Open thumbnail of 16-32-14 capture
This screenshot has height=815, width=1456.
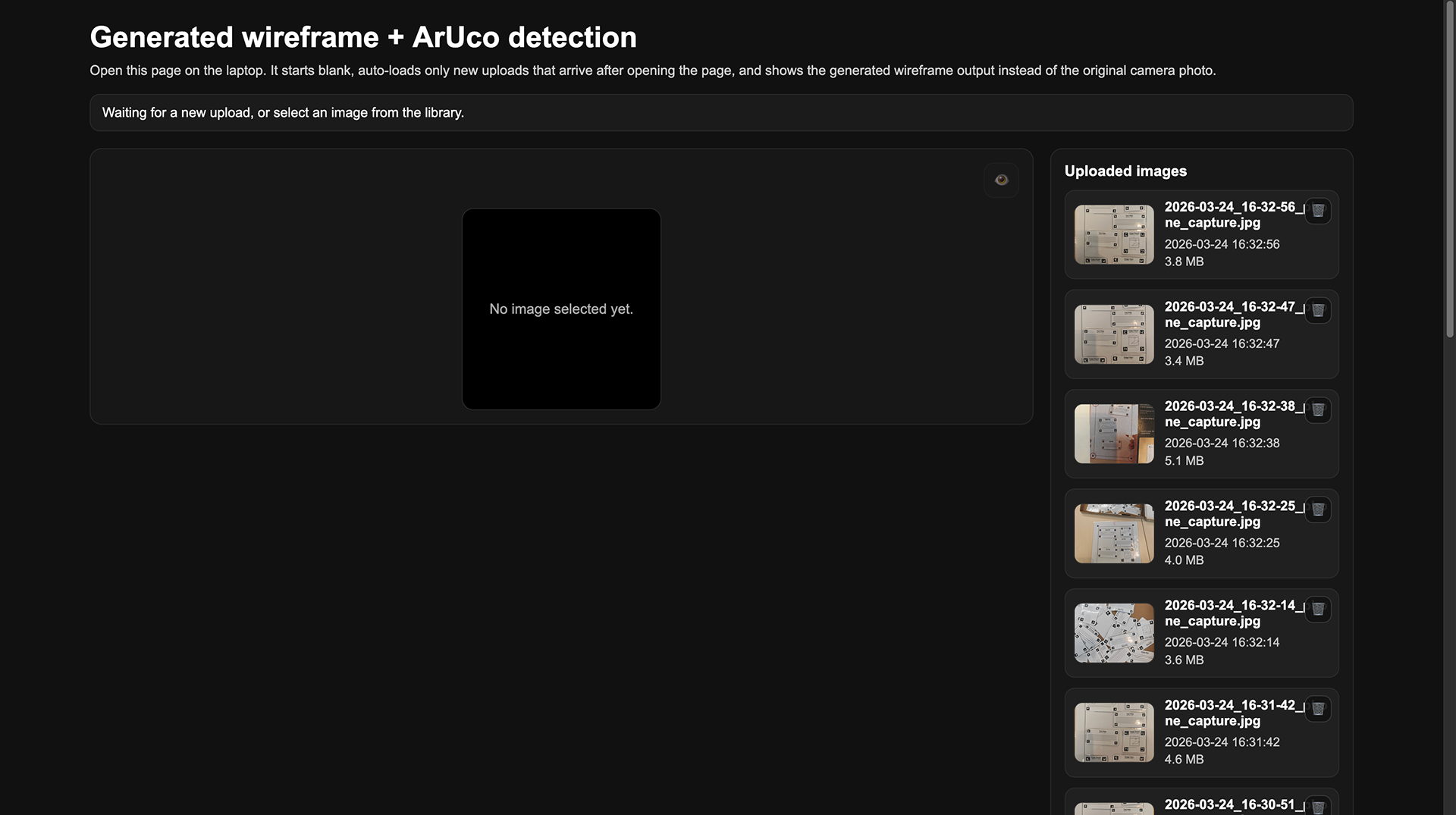1114,633
